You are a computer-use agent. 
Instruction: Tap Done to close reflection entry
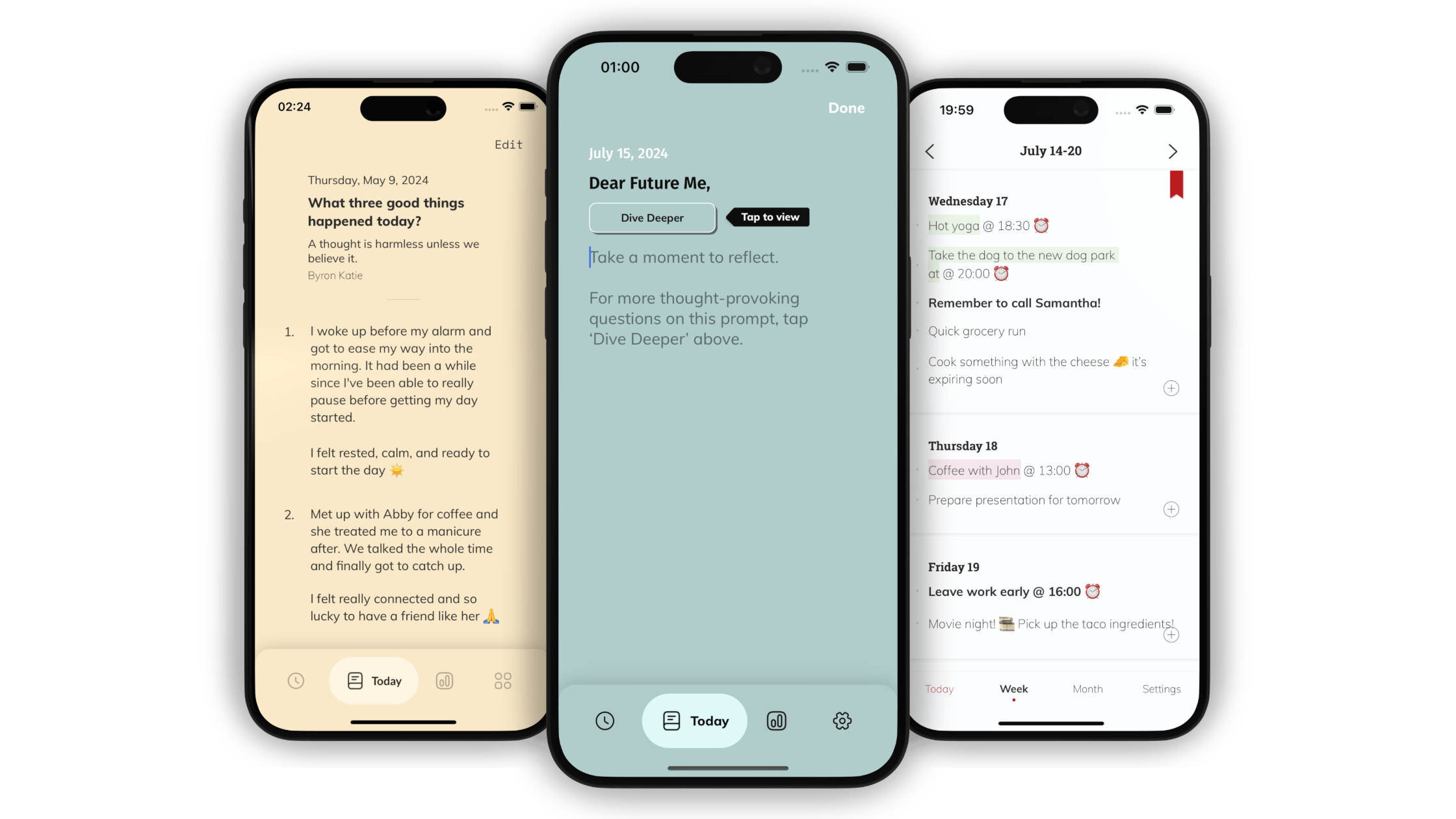[x=846, y=107]
